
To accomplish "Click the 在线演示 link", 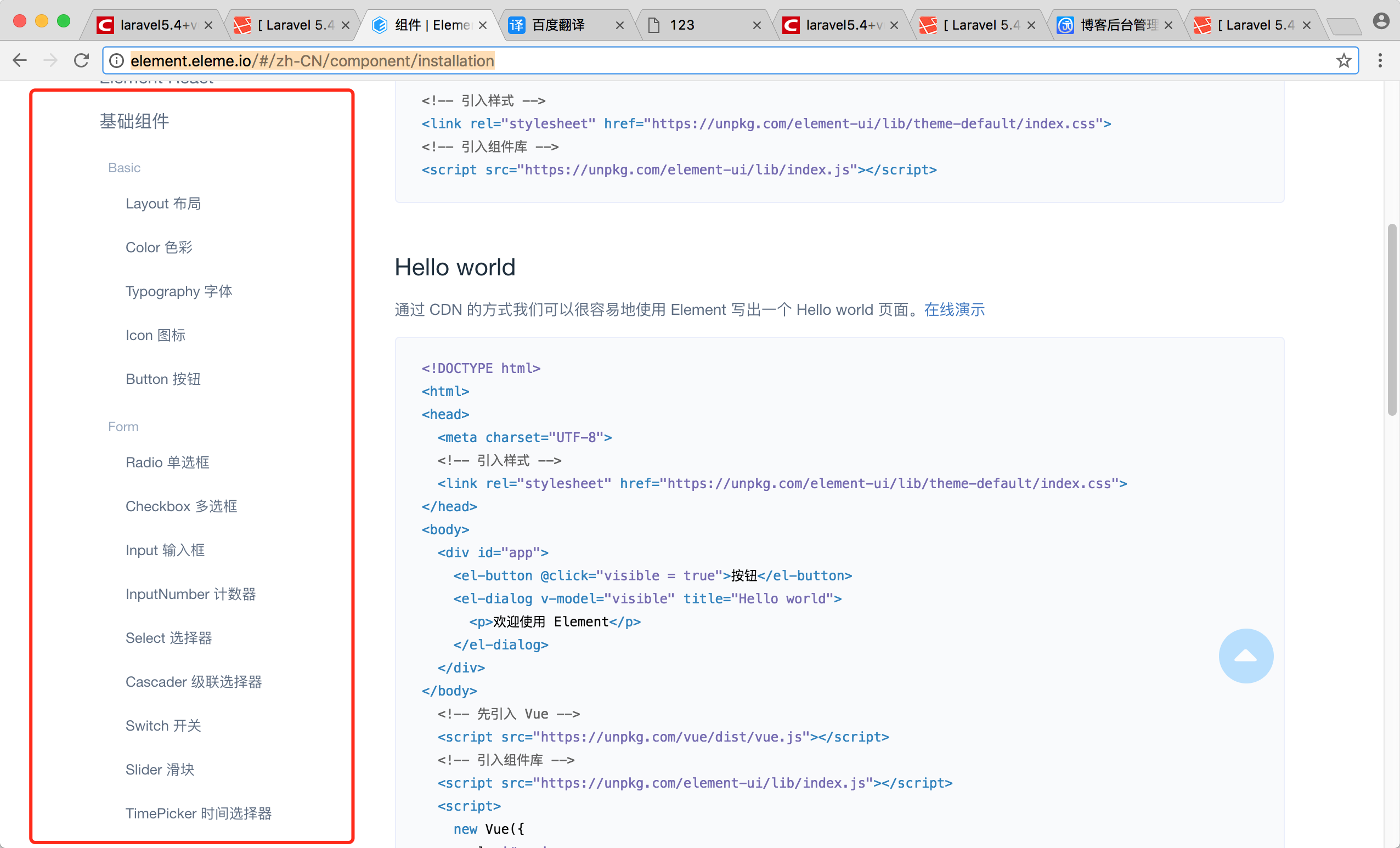I will (x=954, y=309).
